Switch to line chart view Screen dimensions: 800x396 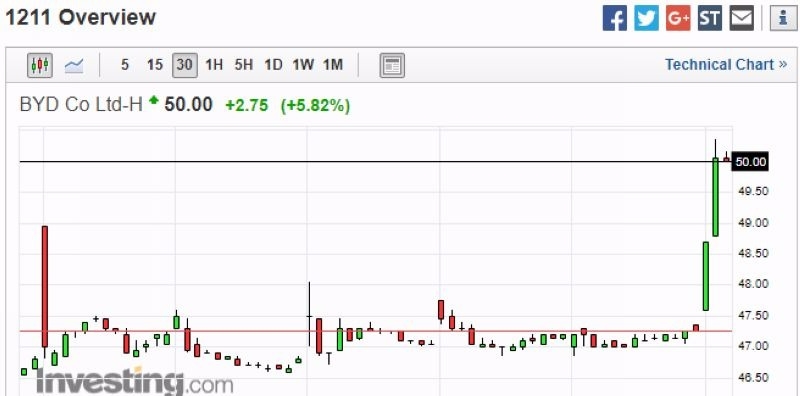tap(74, 65)
